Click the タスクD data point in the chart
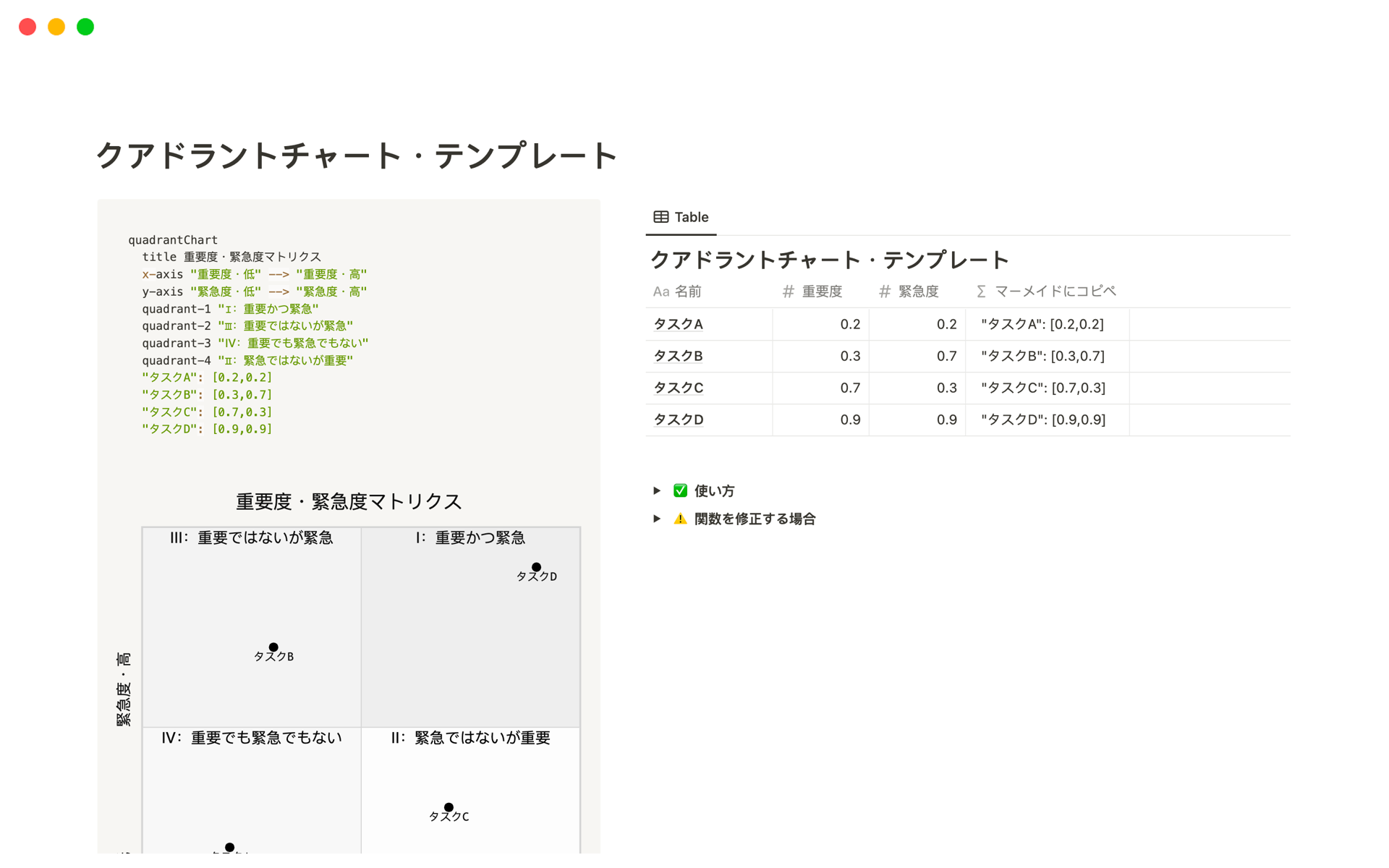Screen dimensions: 1389x868 (x=536, y=567)
